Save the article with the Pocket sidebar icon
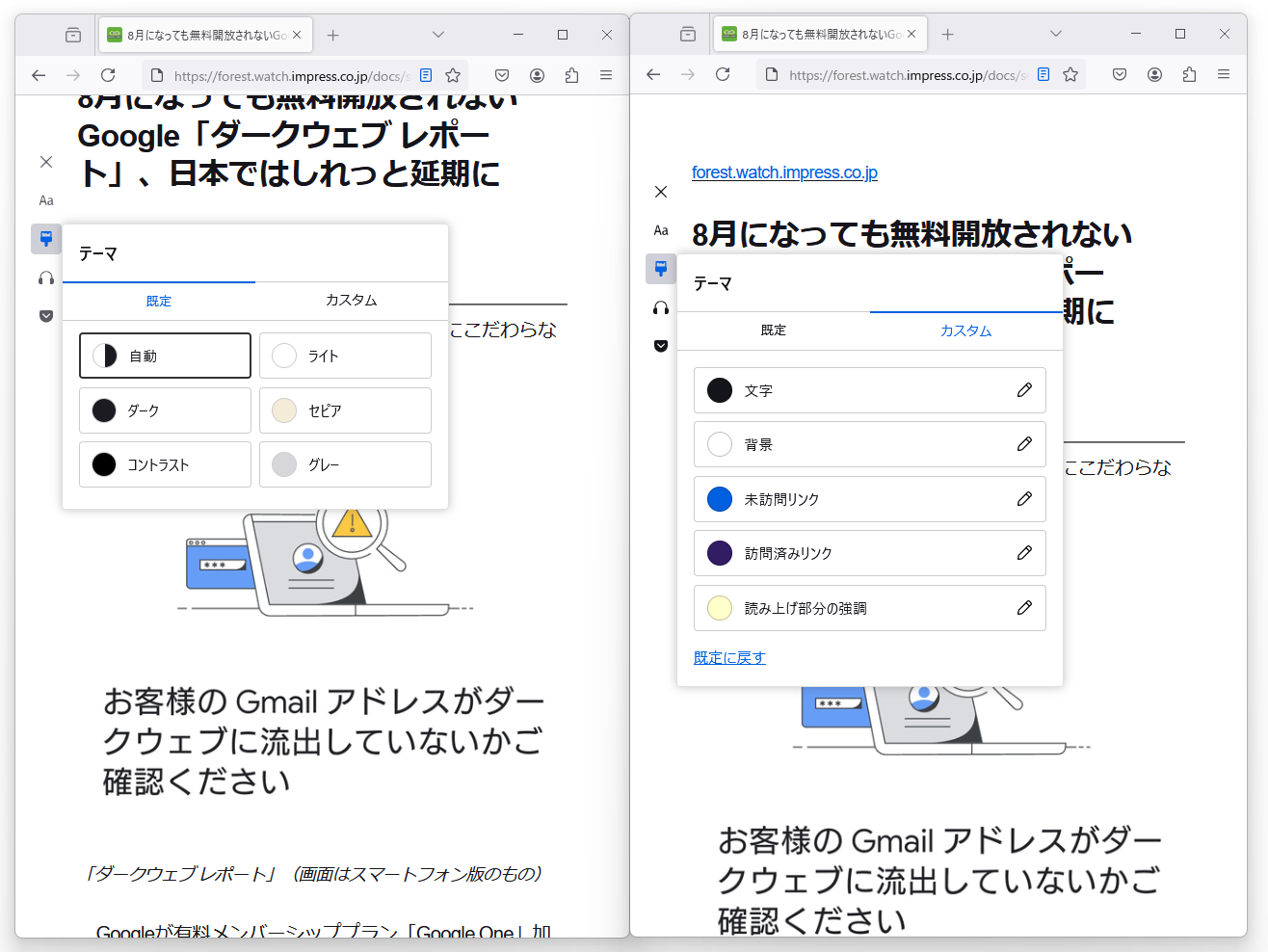Viewport: 1268px width, 952px height. point(45,315)
